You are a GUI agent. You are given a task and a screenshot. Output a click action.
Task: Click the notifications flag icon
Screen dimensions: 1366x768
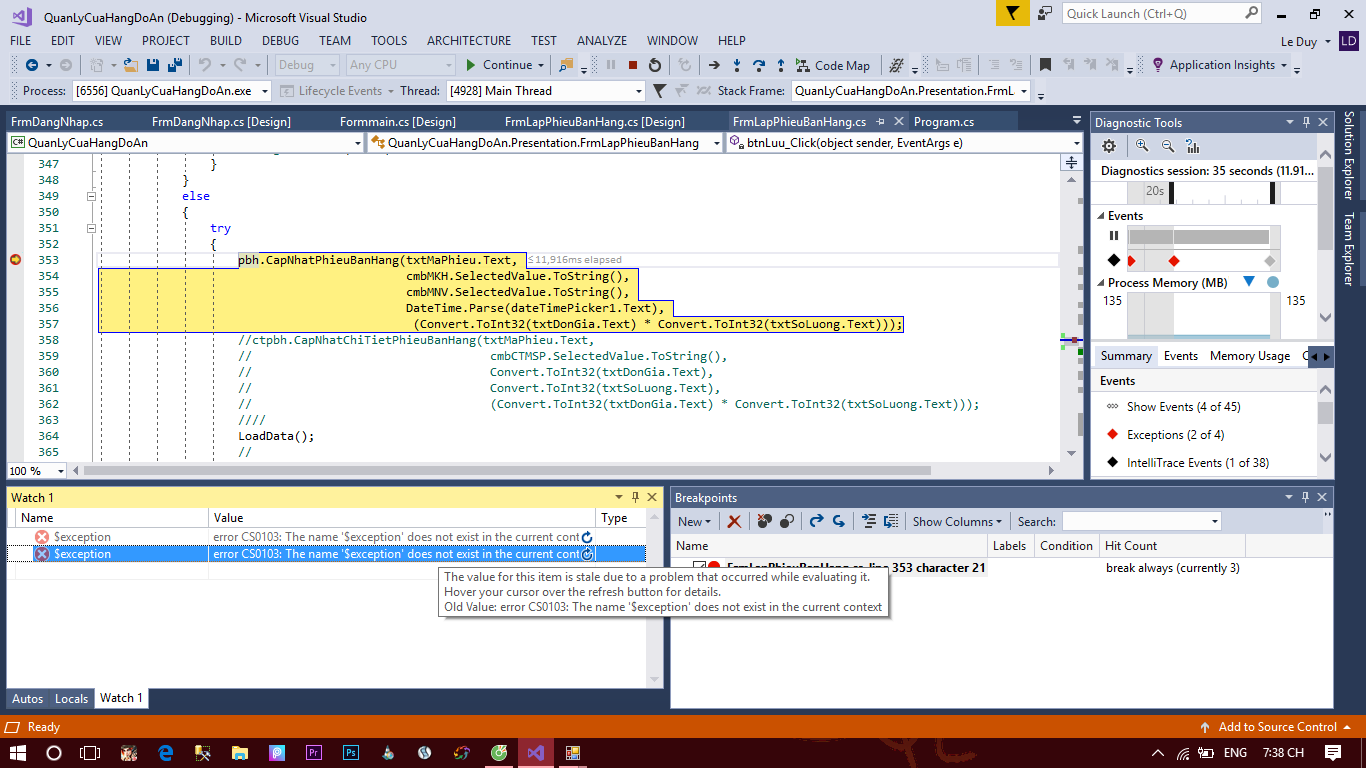tap(1012, 13)
